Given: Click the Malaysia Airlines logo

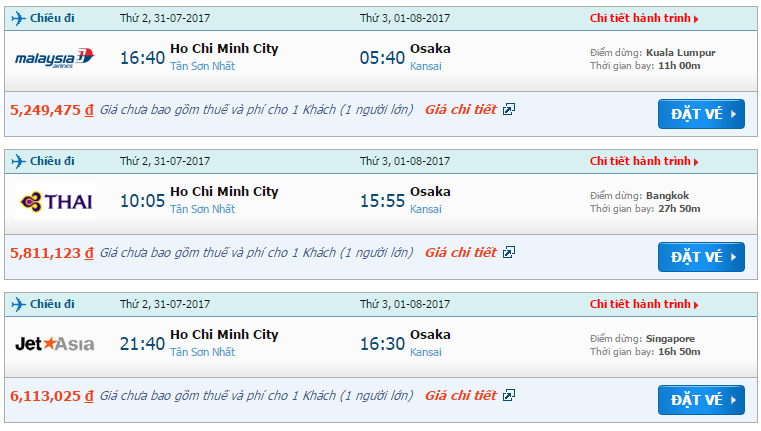Looking at the screenshot, I should tap(56, 59).
